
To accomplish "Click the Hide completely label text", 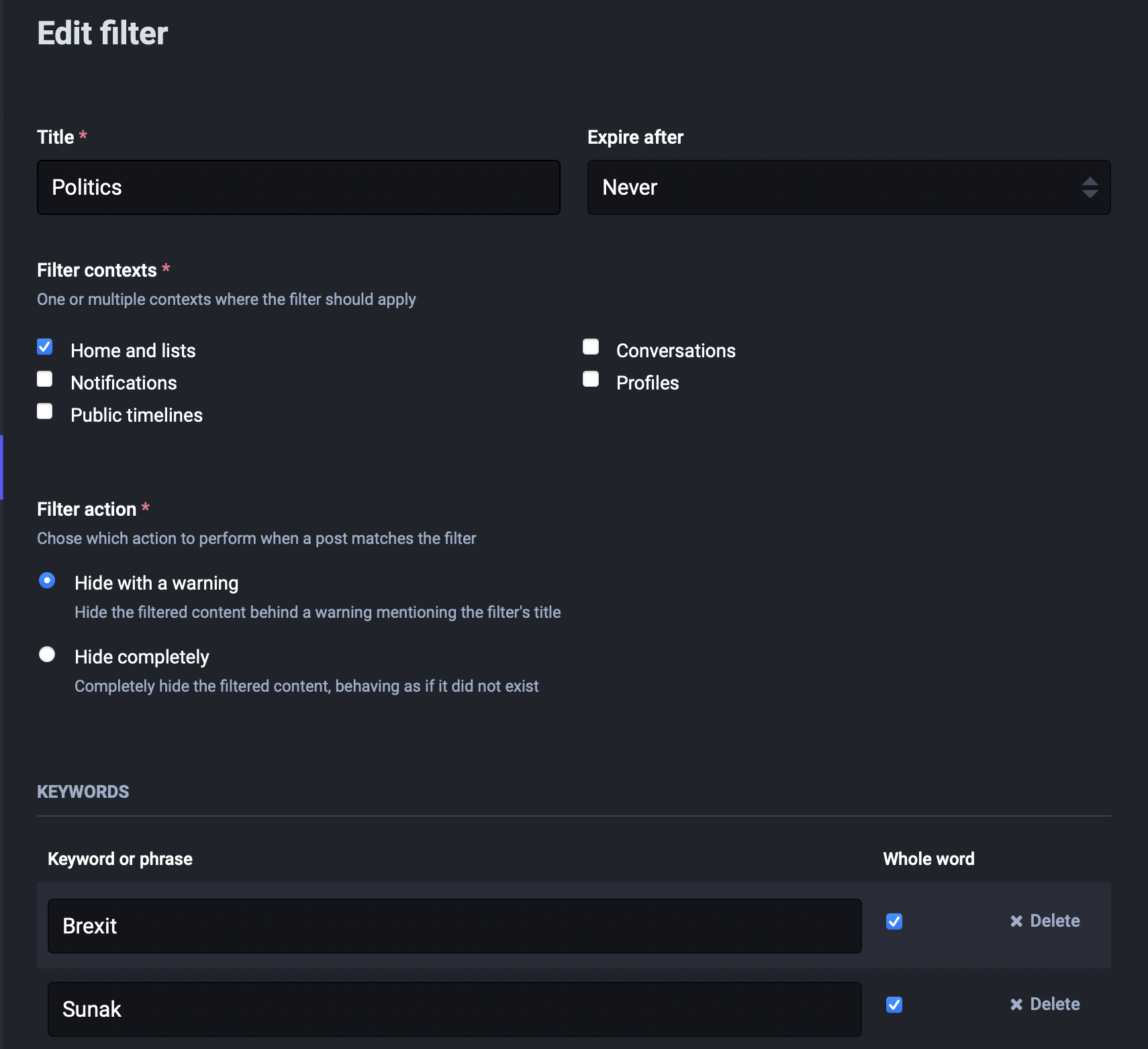I will tap(142, 657).
